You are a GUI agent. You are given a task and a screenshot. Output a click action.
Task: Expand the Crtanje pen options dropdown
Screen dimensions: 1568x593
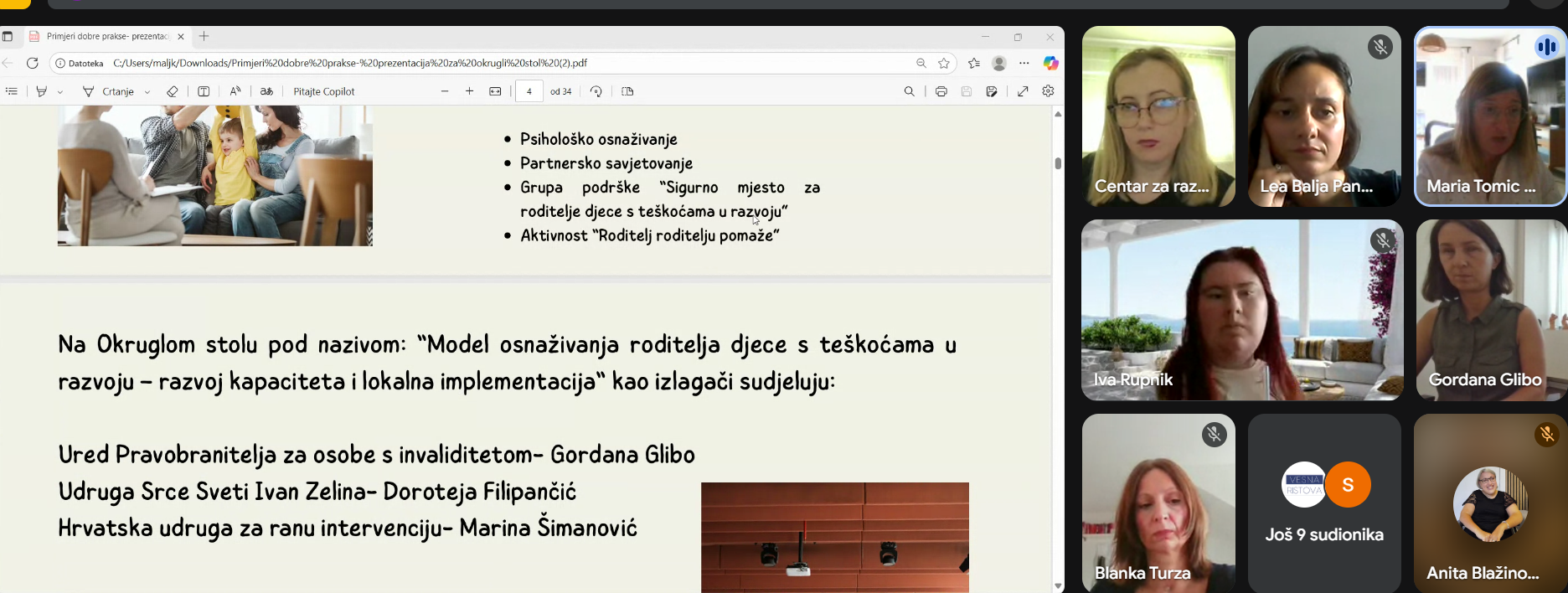147,92
